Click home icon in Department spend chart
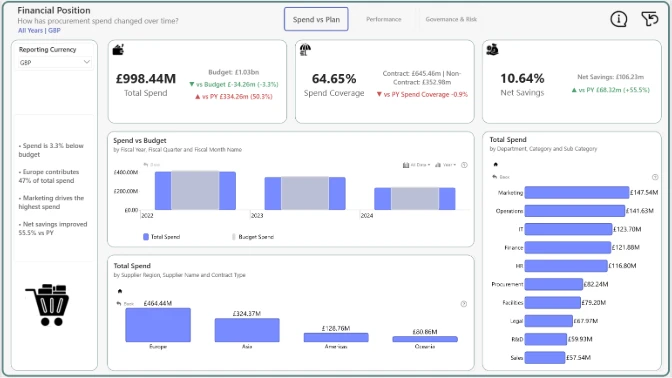 click(496, 164)
